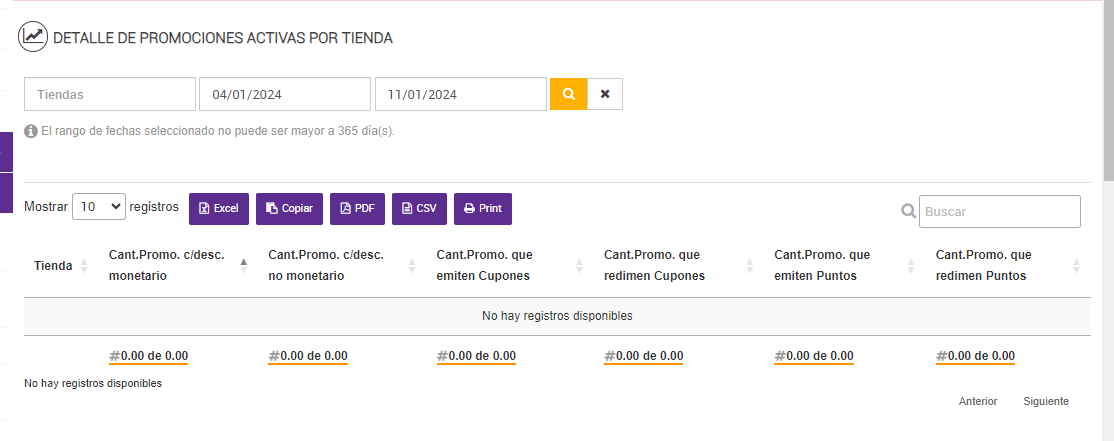Click the page vertical scrollbar
The width and height of the screenshot is (1114, 441).
1108,92
